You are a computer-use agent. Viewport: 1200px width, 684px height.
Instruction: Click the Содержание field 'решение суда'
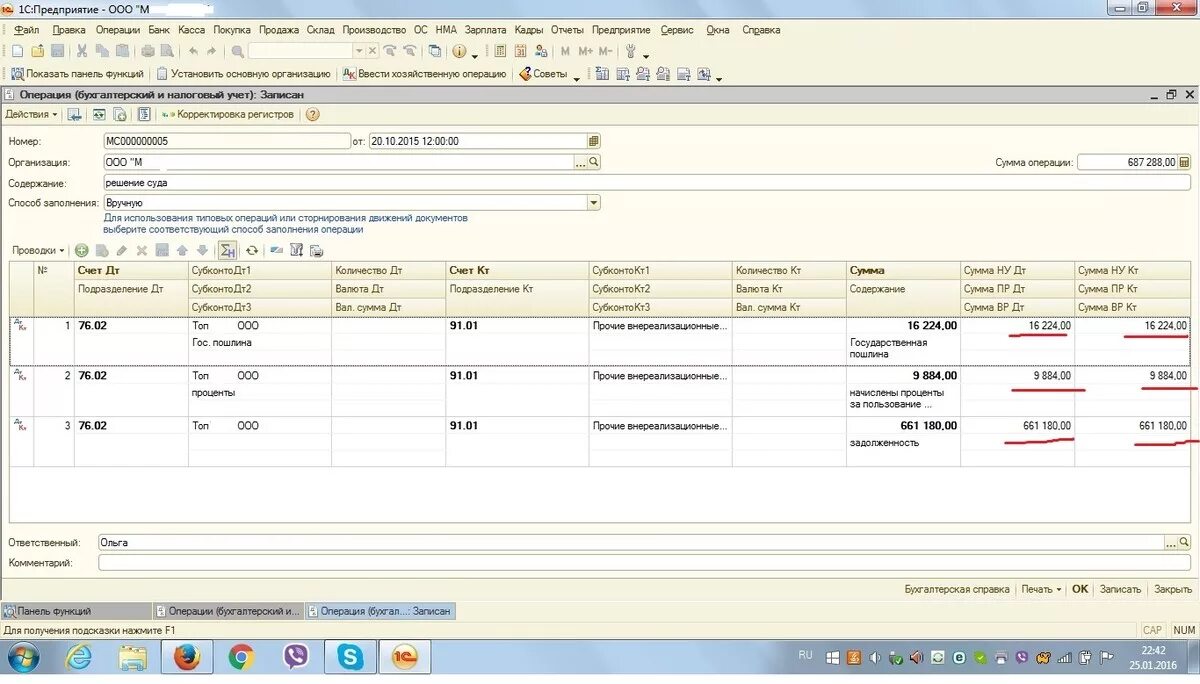coord(646,183)
